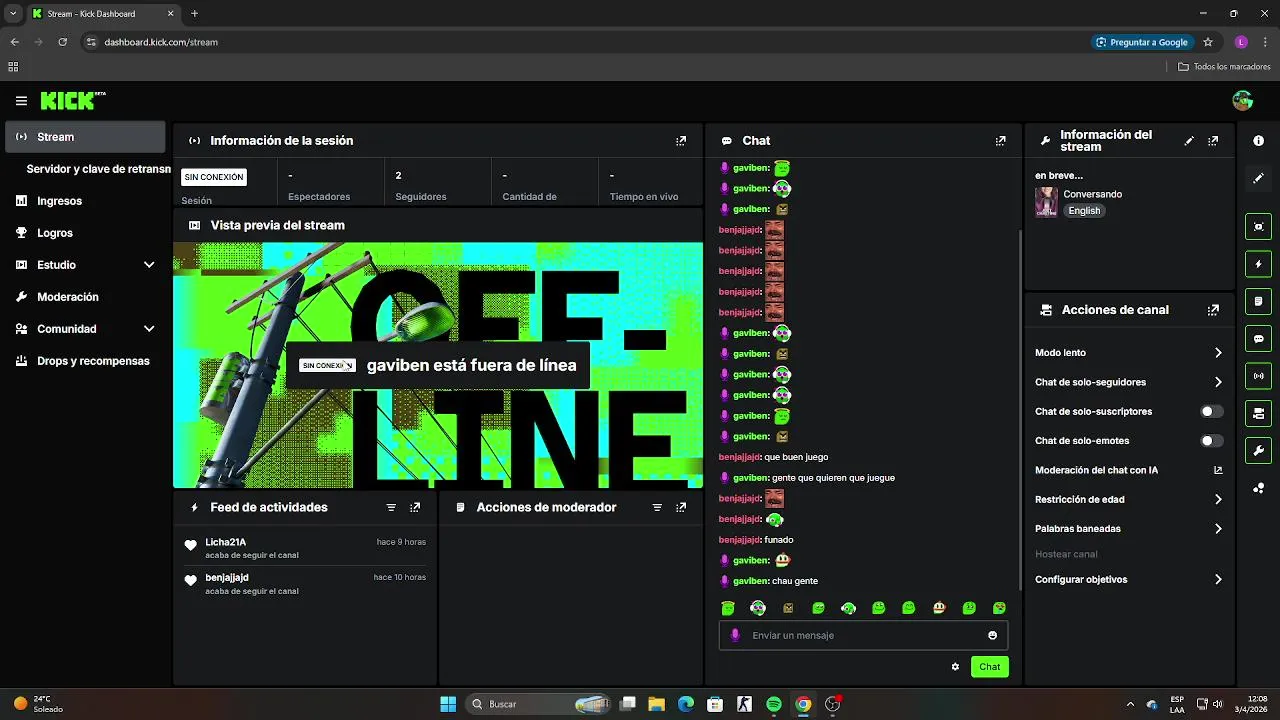Toggle the chat bubble widget icon
The width and height of the screenshot is (1280, 720).
coord(1259,338)
